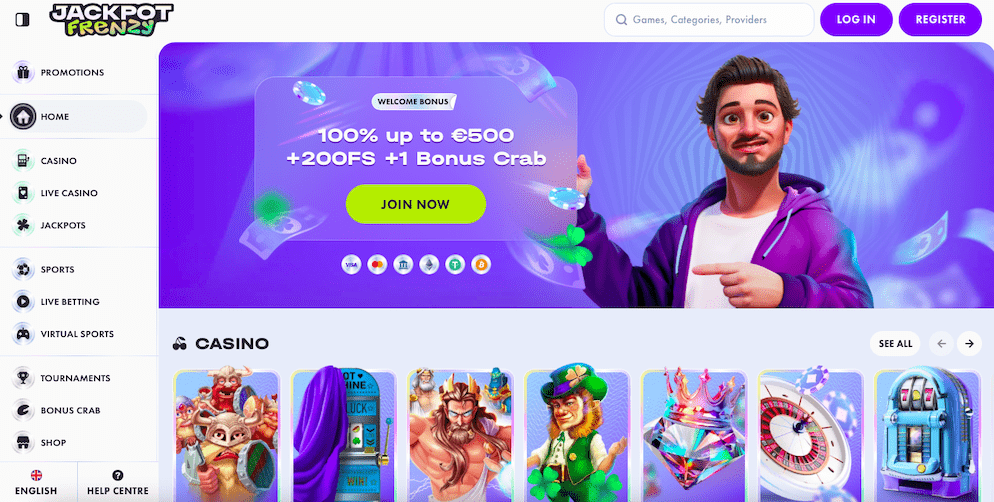
Task: Click the REGISTER button
Action: click(940, 20)
